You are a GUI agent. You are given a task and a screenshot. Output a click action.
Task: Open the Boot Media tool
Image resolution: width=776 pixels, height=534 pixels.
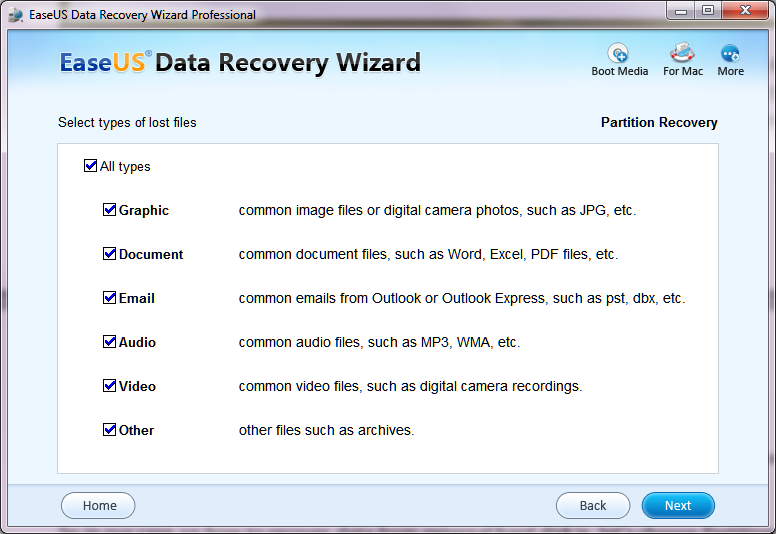tap(619, 60)
